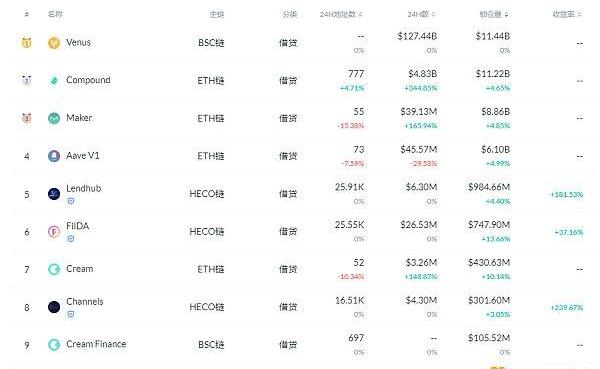Click the Venus project logo icon
600x369 pixels.
54,42
